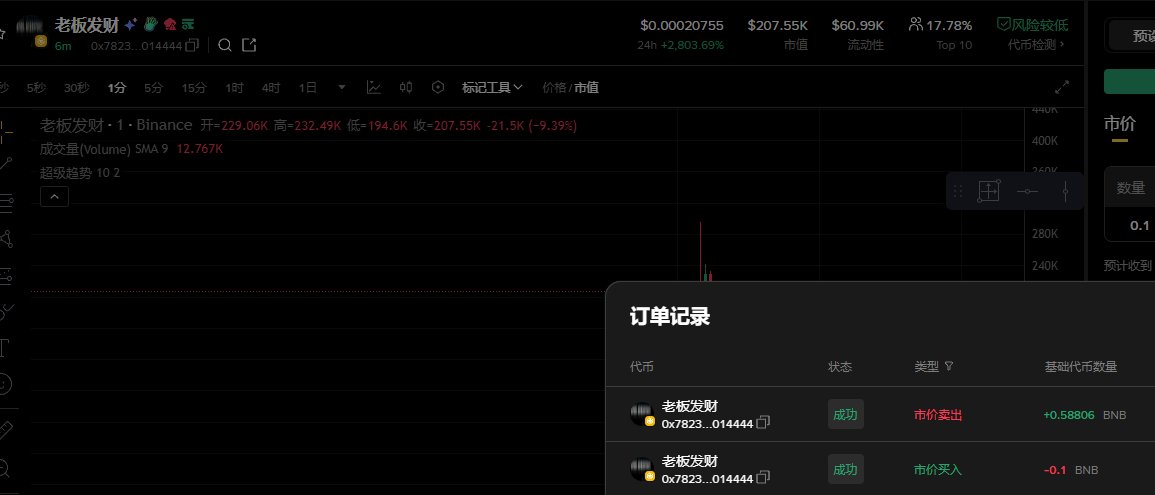Select the ruler measure tool

point(6,430)
